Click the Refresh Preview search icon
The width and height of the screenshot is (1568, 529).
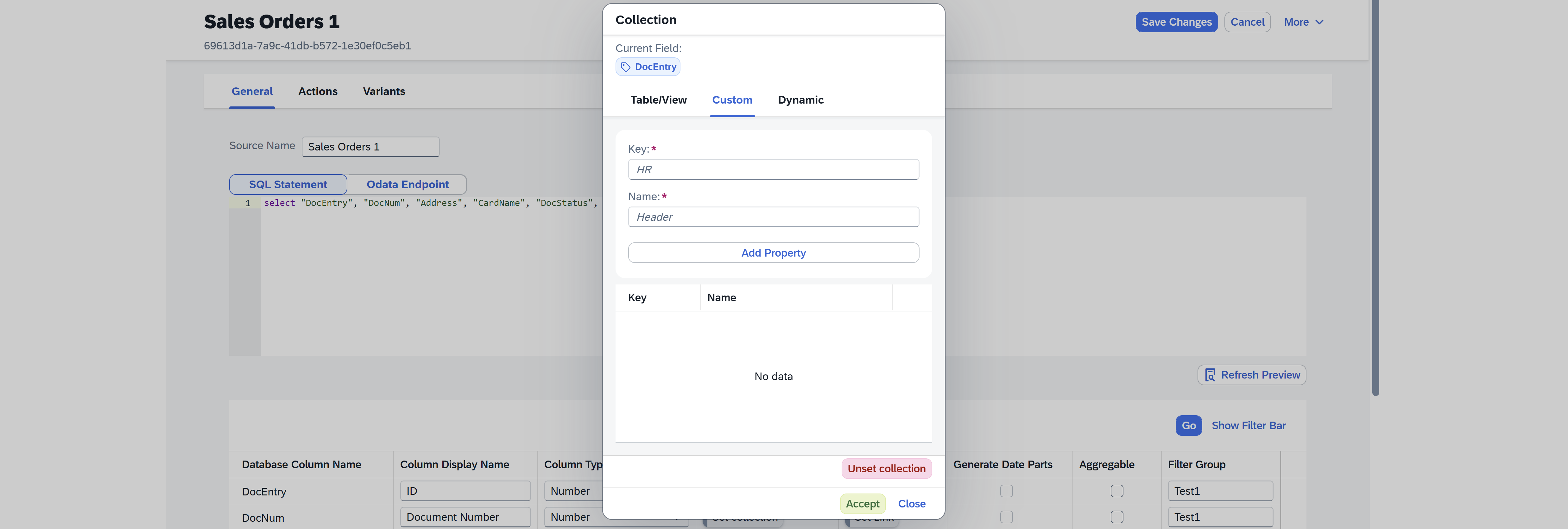point(1210,375)
